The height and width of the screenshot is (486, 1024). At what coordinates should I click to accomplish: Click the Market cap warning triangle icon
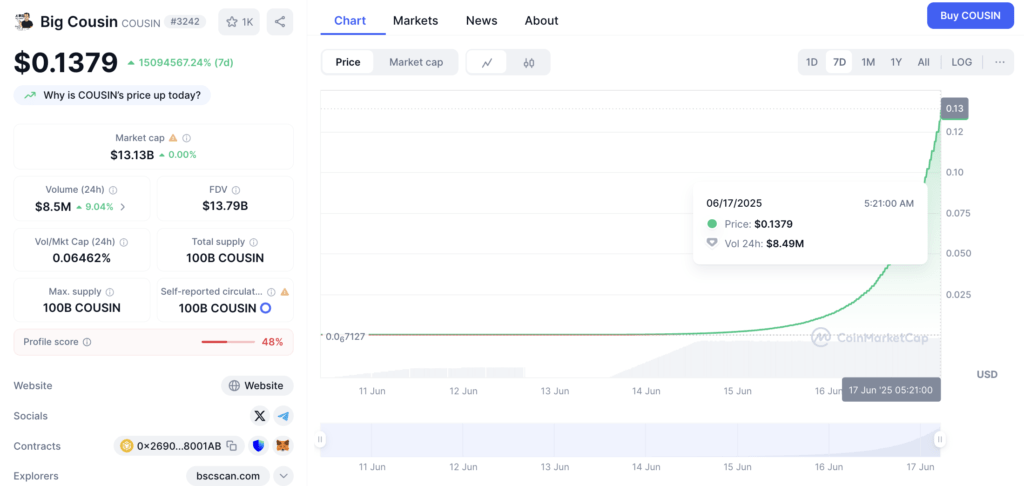(173, 138)
